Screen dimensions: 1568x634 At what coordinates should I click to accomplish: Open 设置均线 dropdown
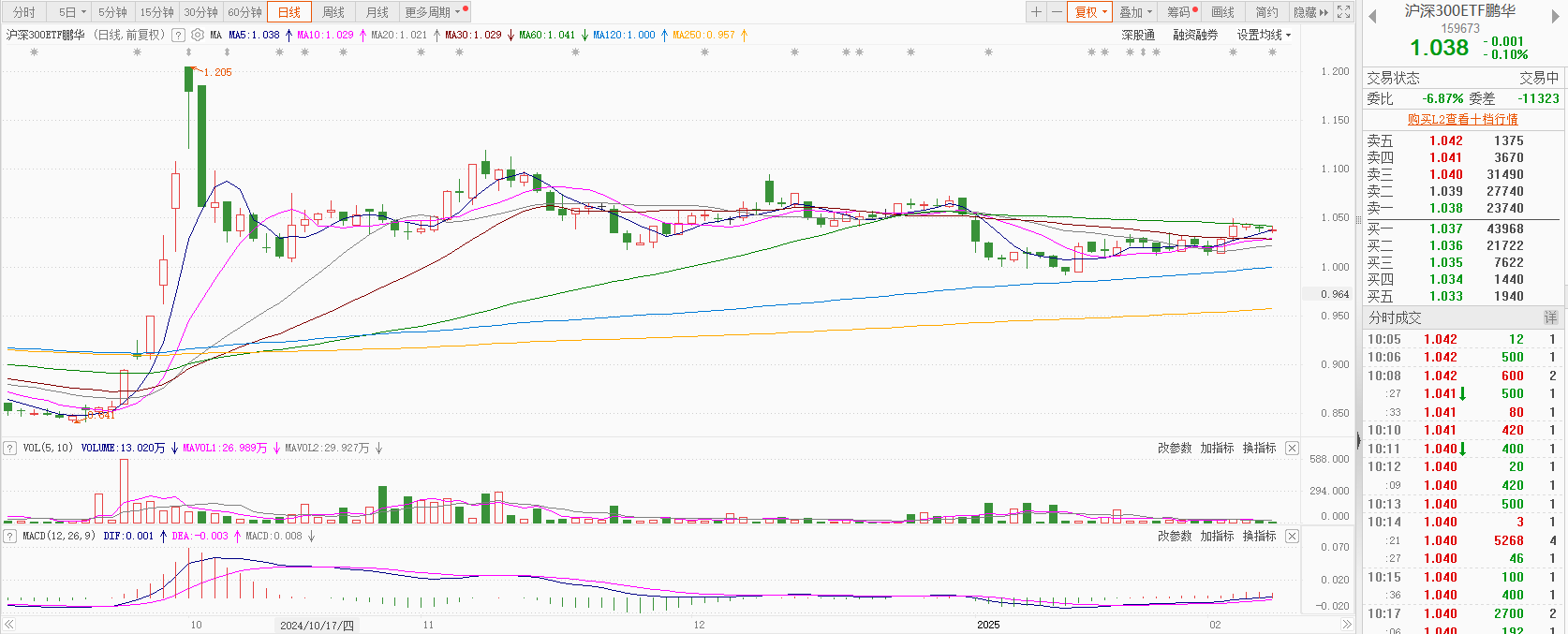point(1264,35)
